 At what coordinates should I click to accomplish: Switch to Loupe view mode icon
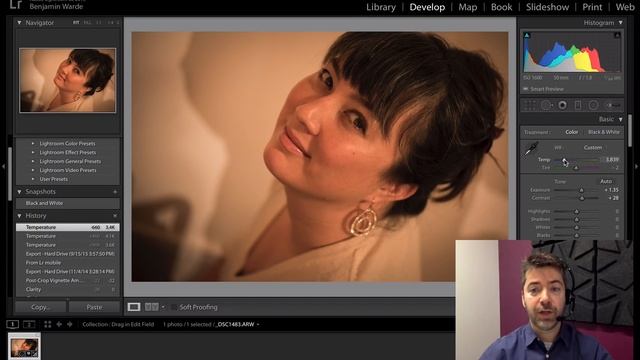pyautogui.click(x=134, y=307)
